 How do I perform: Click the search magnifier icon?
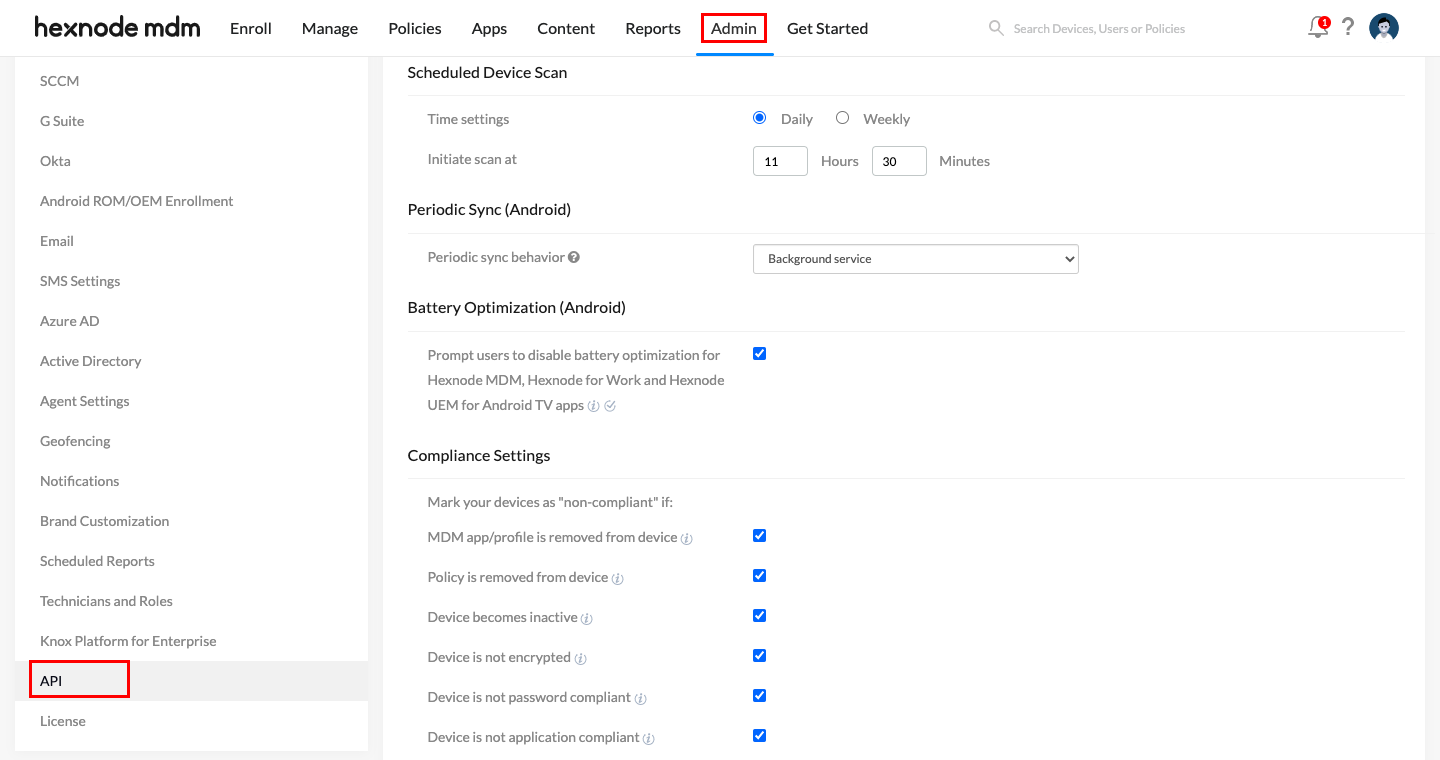(x=996, y=28)
